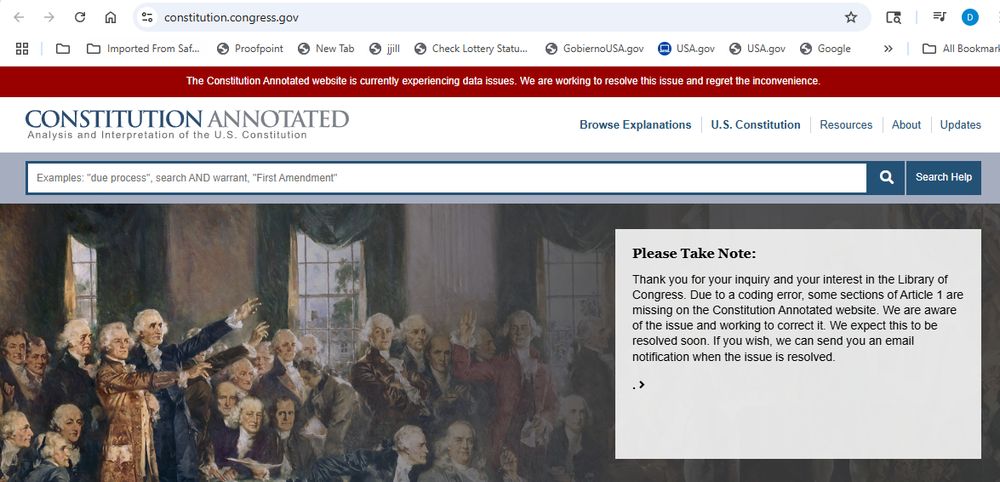The height and width of the screenshot is (482, 1000).
Task: Open the Browse Explanations menu
Action: [635, 125]
